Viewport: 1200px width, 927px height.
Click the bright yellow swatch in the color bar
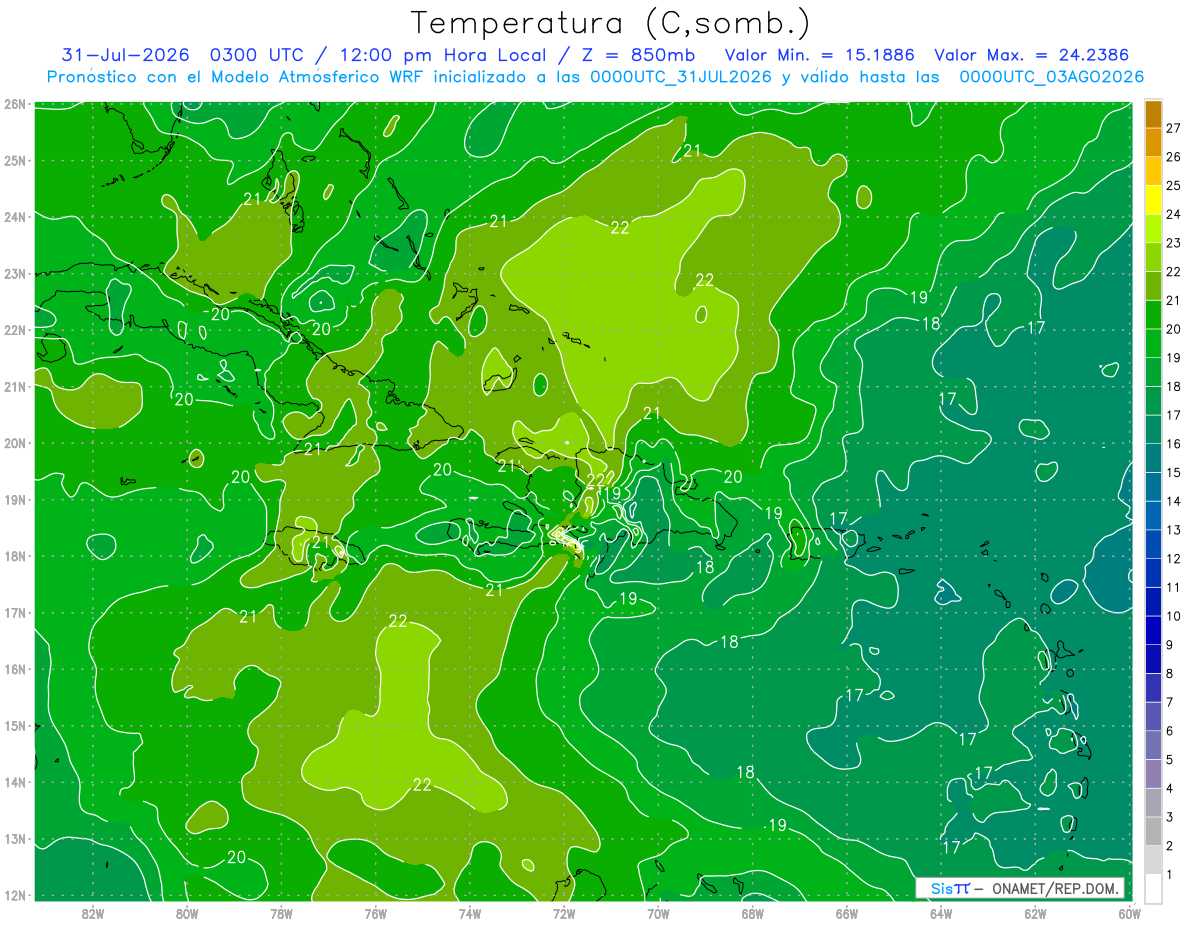click(x=1153, y=200)
